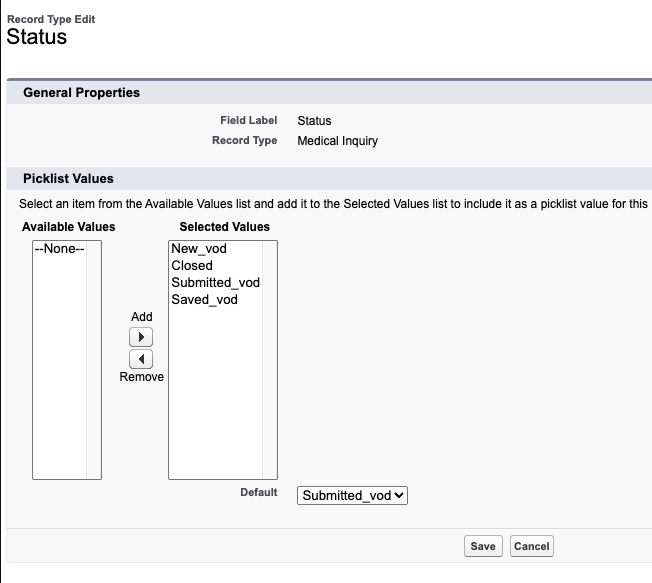Select --None-- in Available Values
The width and height of the screenshot is (652, 583).
pyautogui.click(x=60, y=249)
